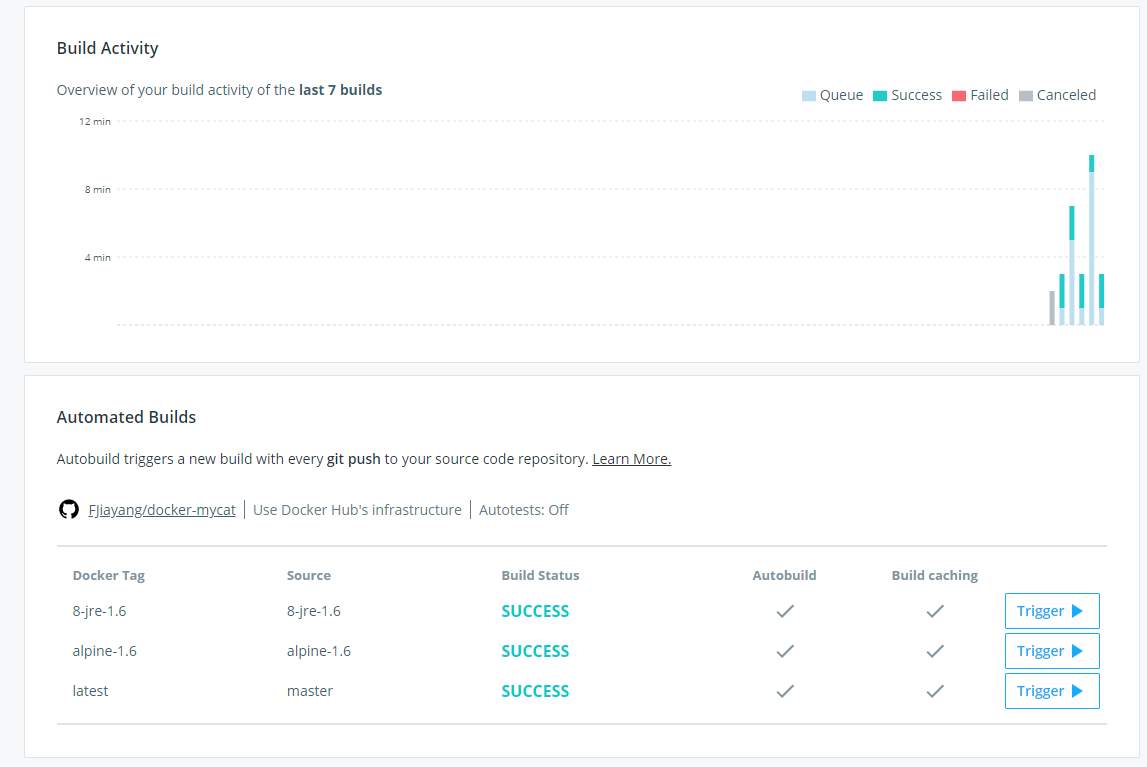Click the tallest build bar in the chart
Screen dimensions: 1147x767
pos(1091,240)
